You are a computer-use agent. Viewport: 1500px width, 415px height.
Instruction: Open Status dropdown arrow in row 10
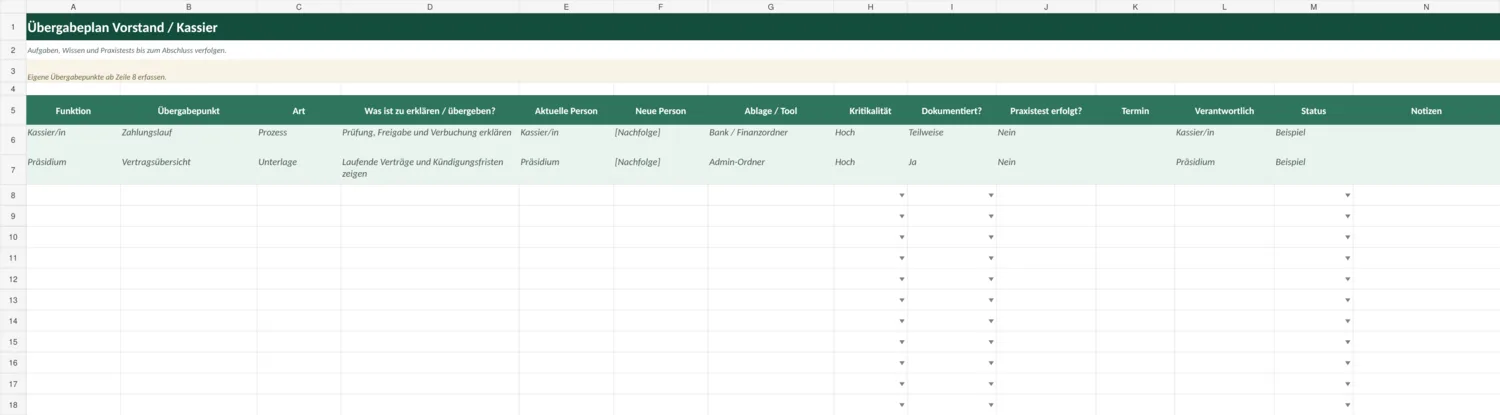(1347, 237)
